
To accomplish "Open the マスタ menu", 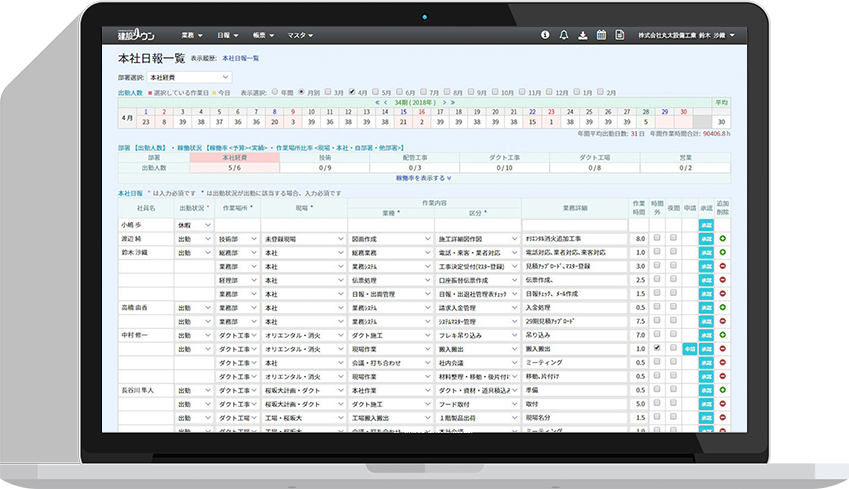I will (x=300, y=35).
